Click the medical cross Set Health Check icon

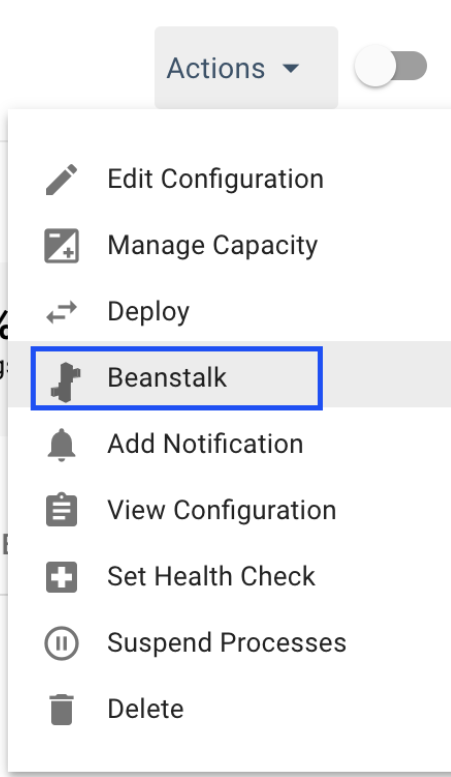61,577
